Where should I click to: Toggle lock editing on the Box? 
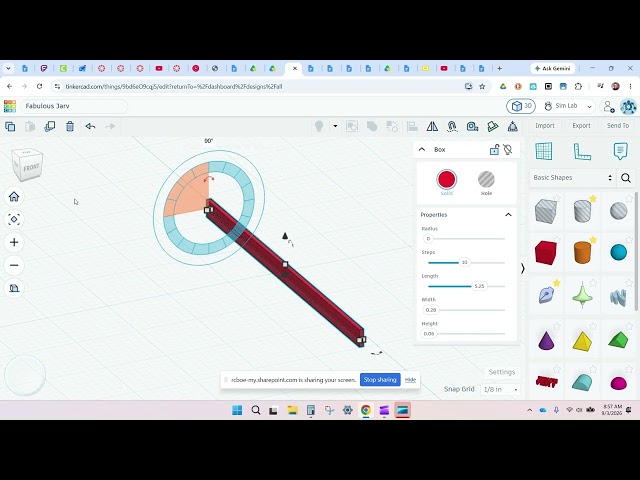point(494,150)
